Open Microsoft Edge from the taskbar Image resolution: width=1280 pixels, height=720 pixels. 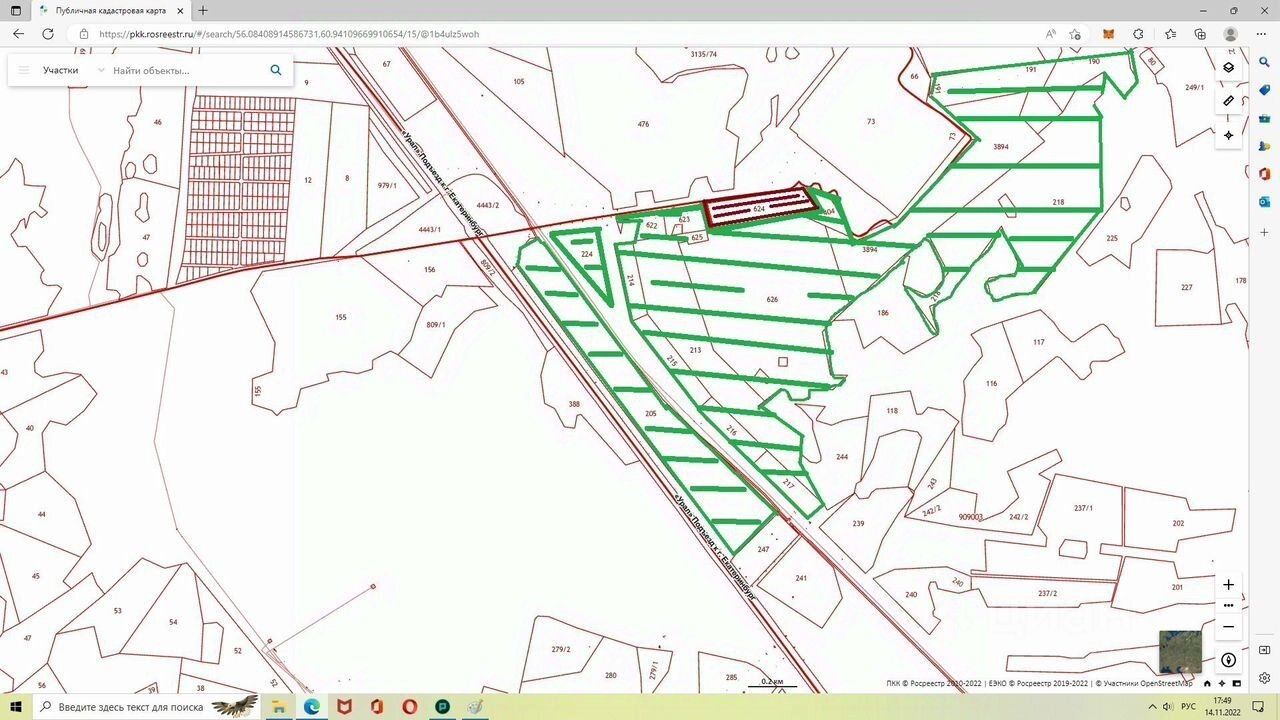coord(312,707)
